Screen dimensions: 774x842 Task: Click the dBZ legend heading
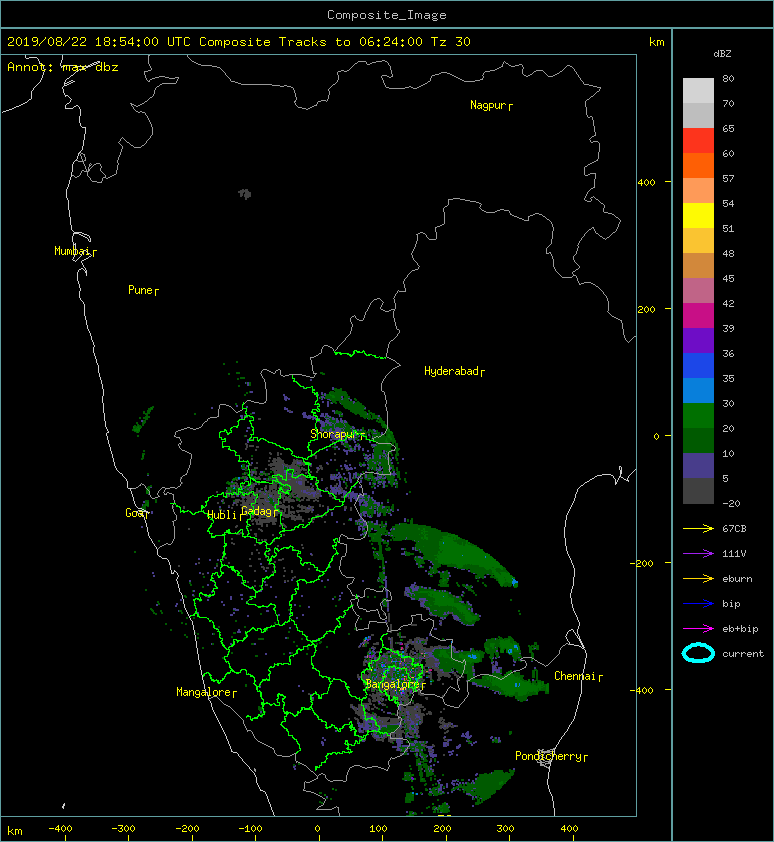pos(722,54)
